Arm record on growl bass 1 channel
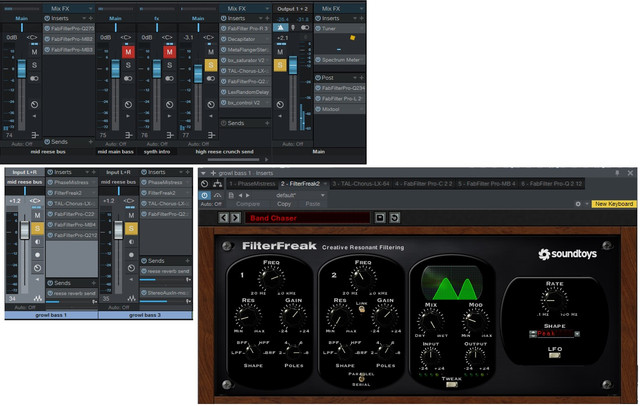Screen dimensions: 640x406 (38, 255)
